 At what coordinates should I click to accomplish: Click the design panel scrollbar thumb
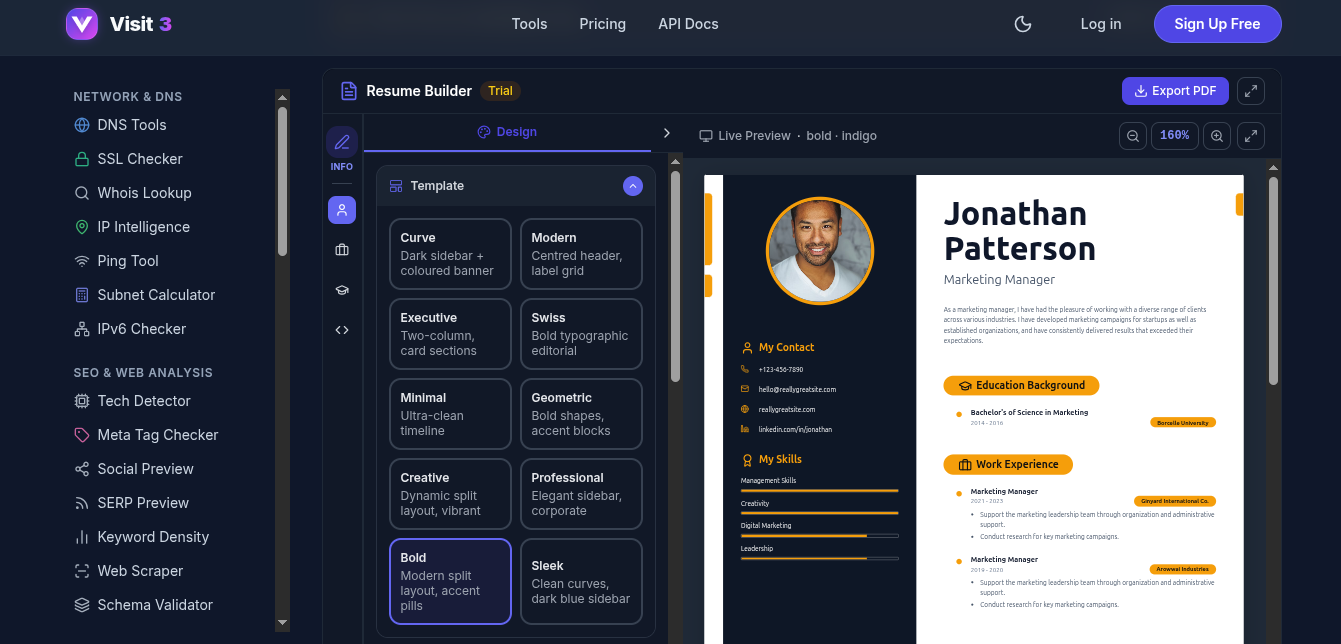[x=675, y=276]
